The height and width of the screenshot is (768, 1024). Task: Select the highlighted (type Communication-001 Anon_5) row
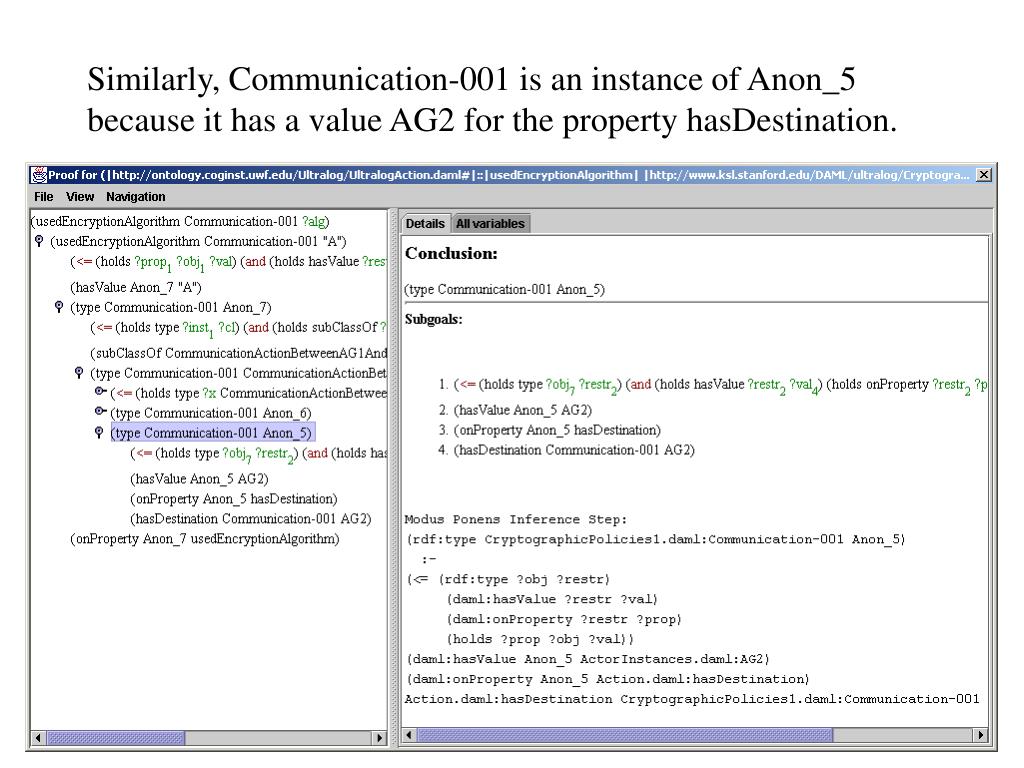coord(213,432)
